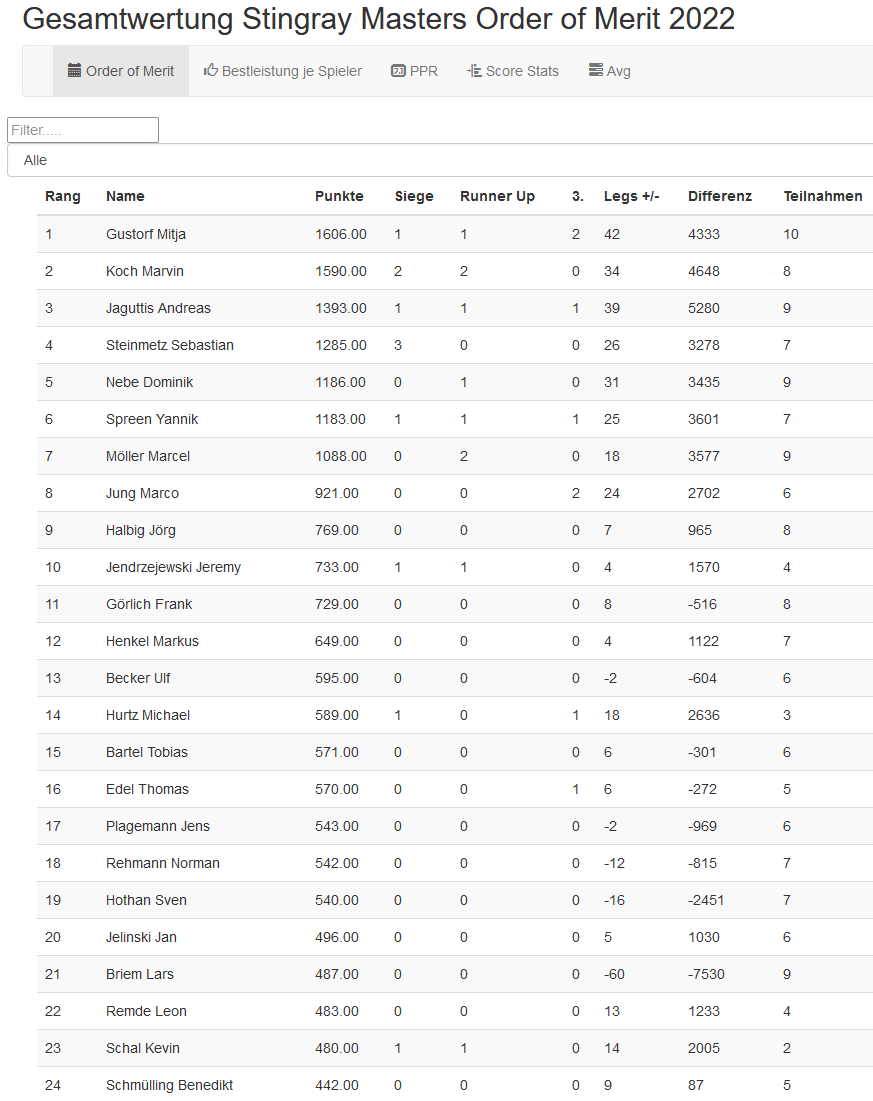This screenshot has height=1101, width=873.
Task: Click the Score Stats slider icon
Action: tap(474, 71)
